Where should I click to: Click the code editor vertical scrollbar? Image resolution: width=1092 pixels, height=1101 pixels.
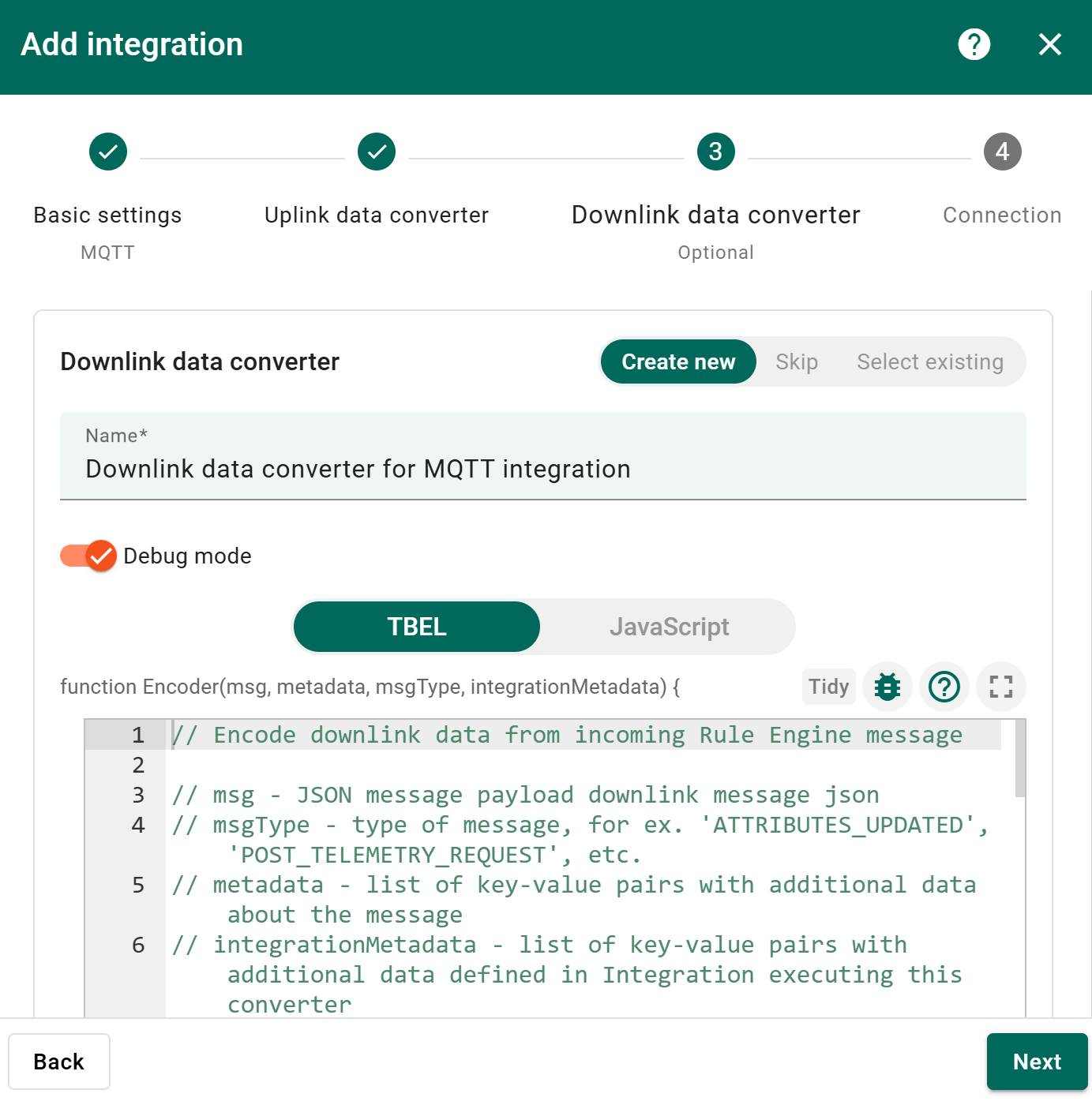(x=1019, y=759)
